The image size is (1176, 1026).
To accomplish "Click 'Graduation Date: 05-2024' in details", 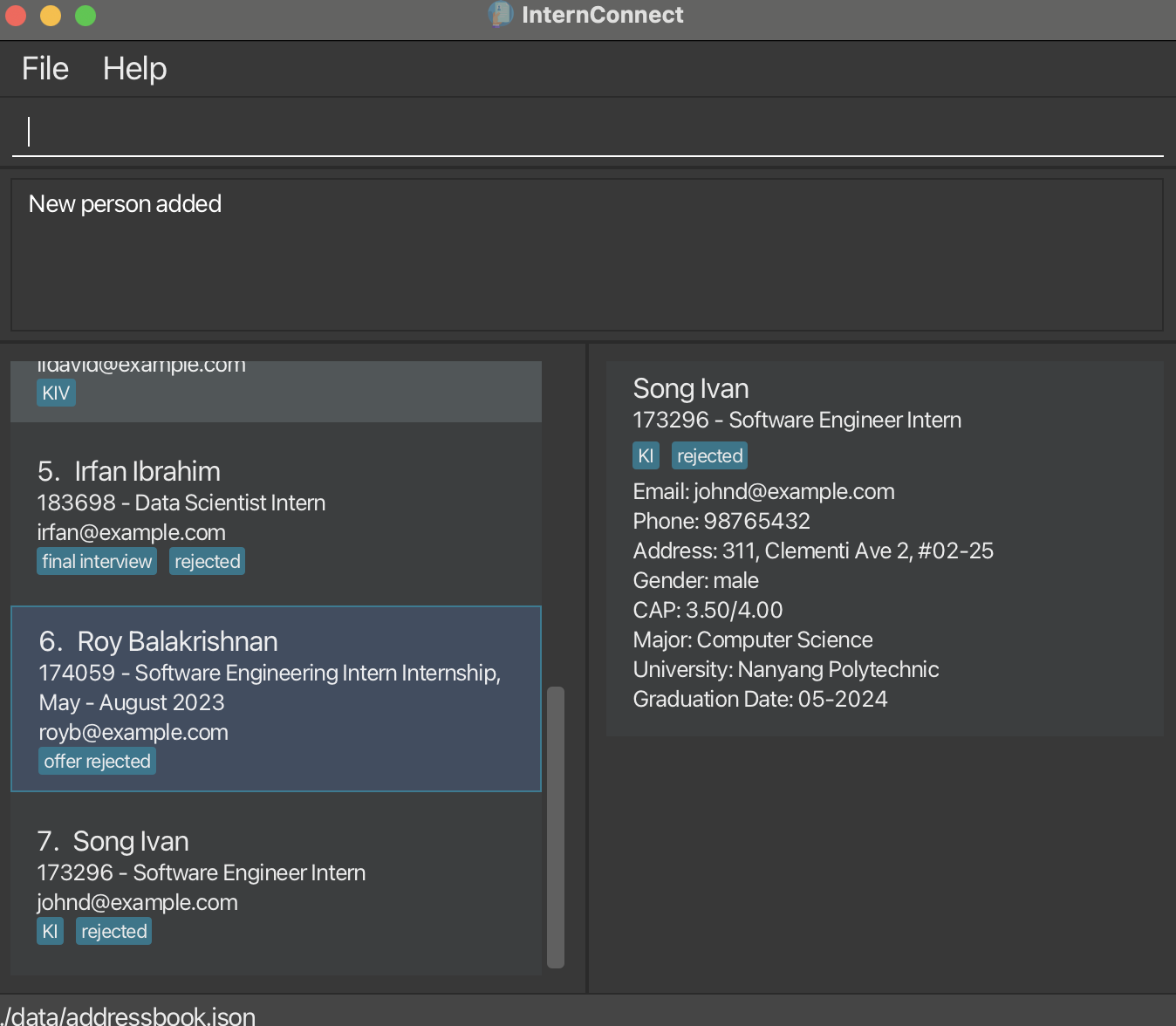I will 761,700.
